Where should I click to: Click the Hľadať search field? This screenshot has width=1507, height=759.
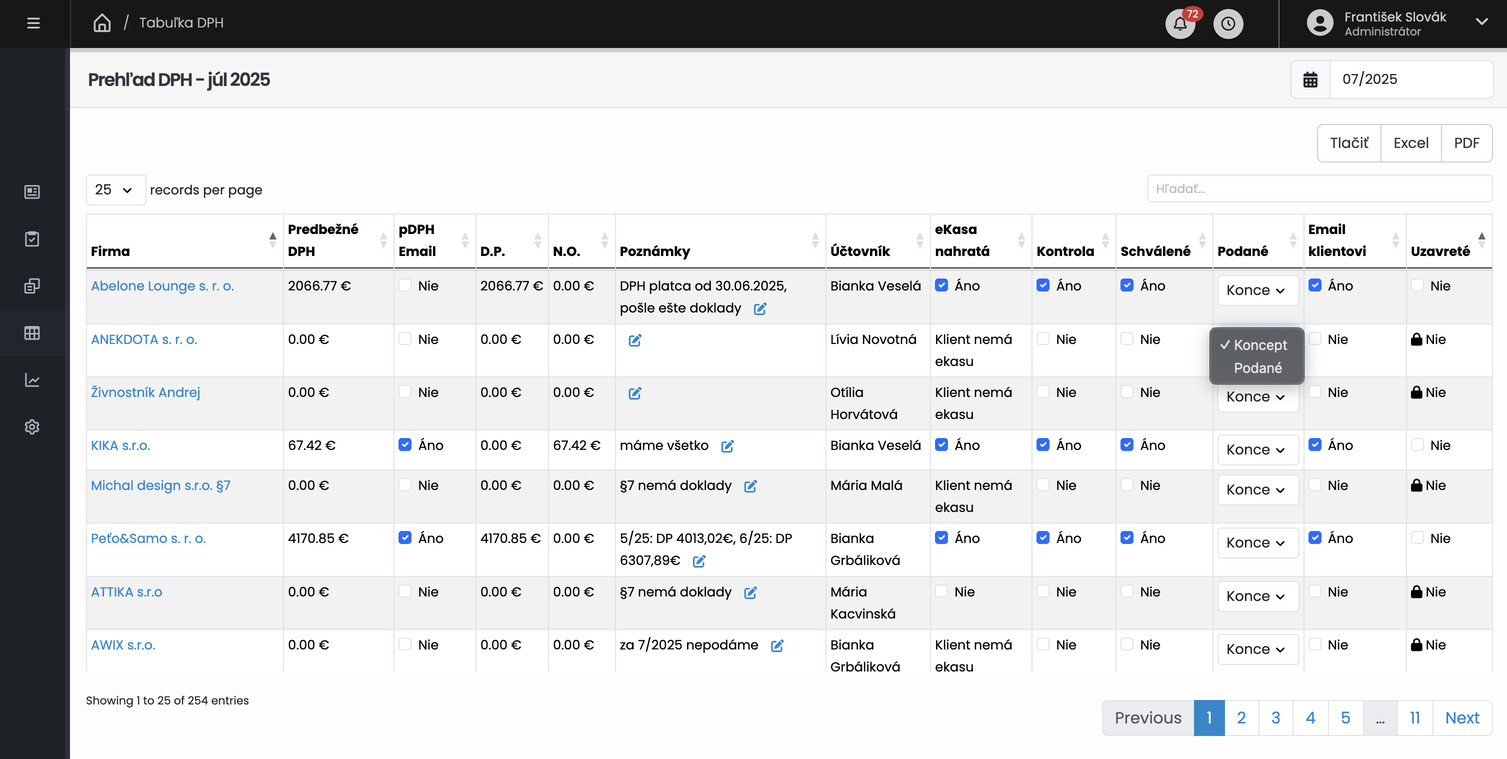[1319, 188]
